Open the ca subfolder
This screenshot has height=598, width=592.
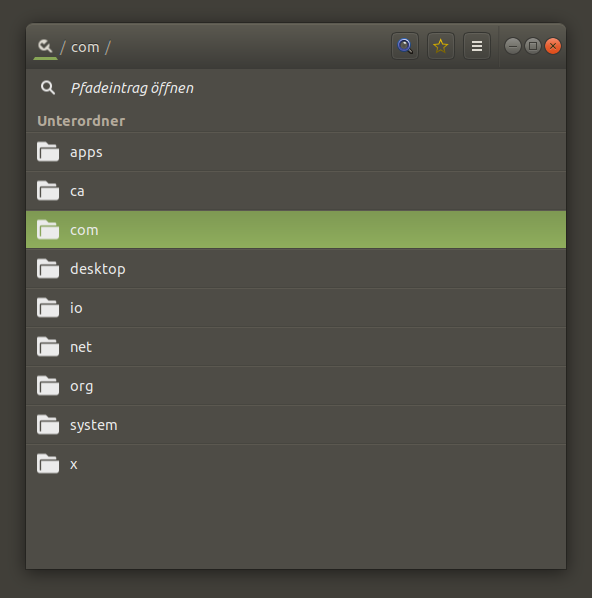[296, 191]
